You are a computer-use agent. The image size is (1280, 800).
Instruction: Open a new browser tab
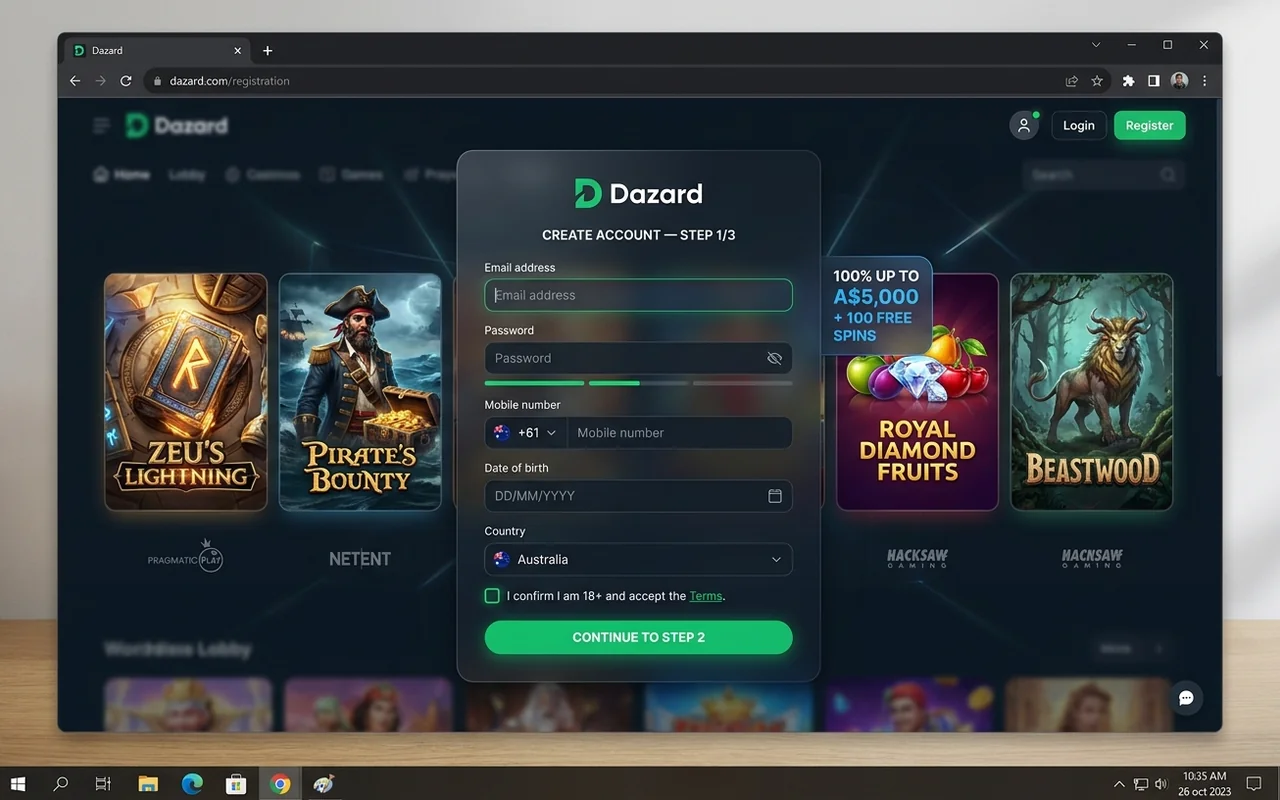point(267,51)
